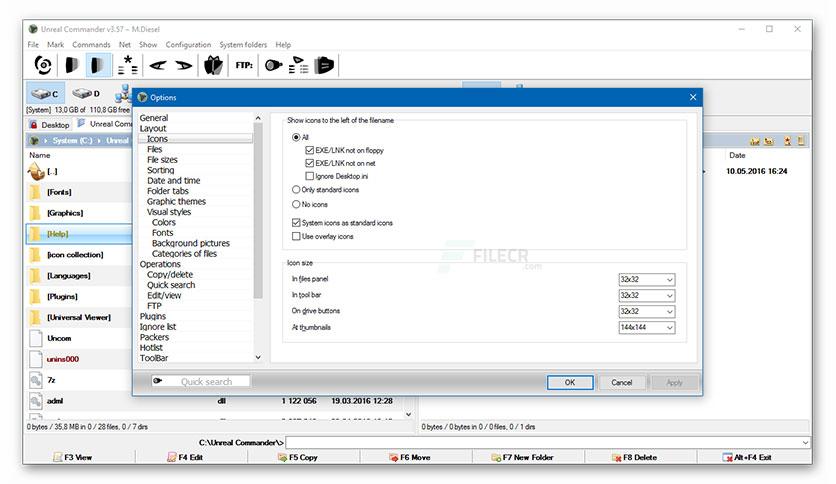Switch to the Desktop folder tab
The width and height of the screenshot is (836, 484).
(x=50, y=125)
